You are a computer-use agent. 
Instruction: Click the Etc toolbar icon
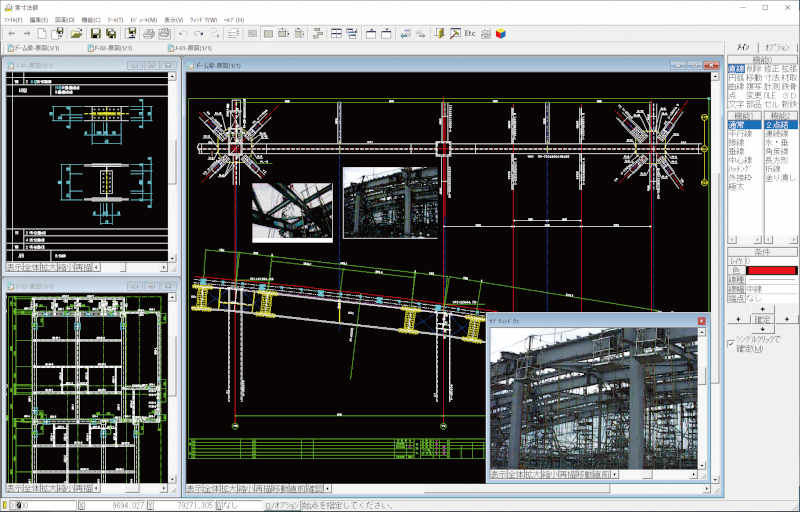[469, 34]
